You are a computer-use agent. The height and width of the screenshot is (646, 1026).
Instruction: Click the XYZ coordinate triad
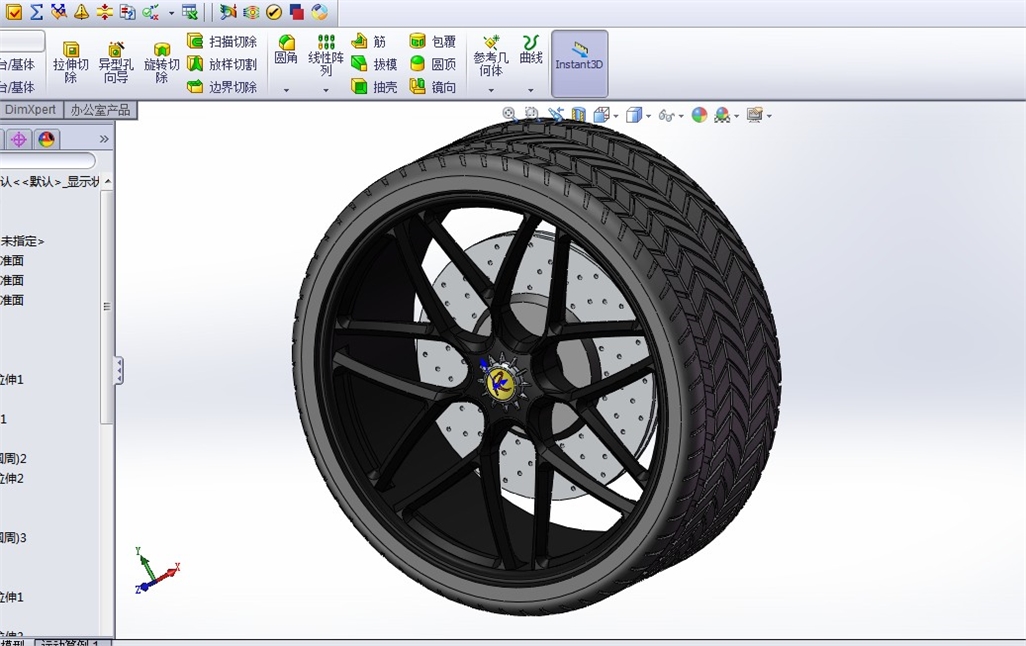156,569
